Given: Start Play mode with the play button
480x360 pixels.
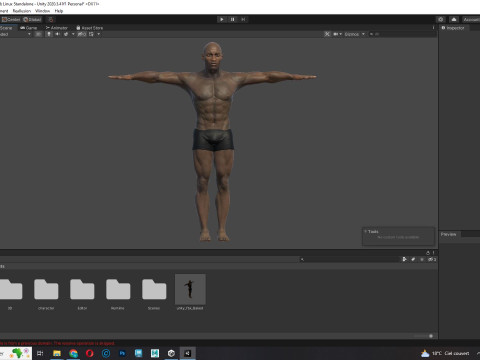Looking at the screenshot, I should click(x=222, y=19).
